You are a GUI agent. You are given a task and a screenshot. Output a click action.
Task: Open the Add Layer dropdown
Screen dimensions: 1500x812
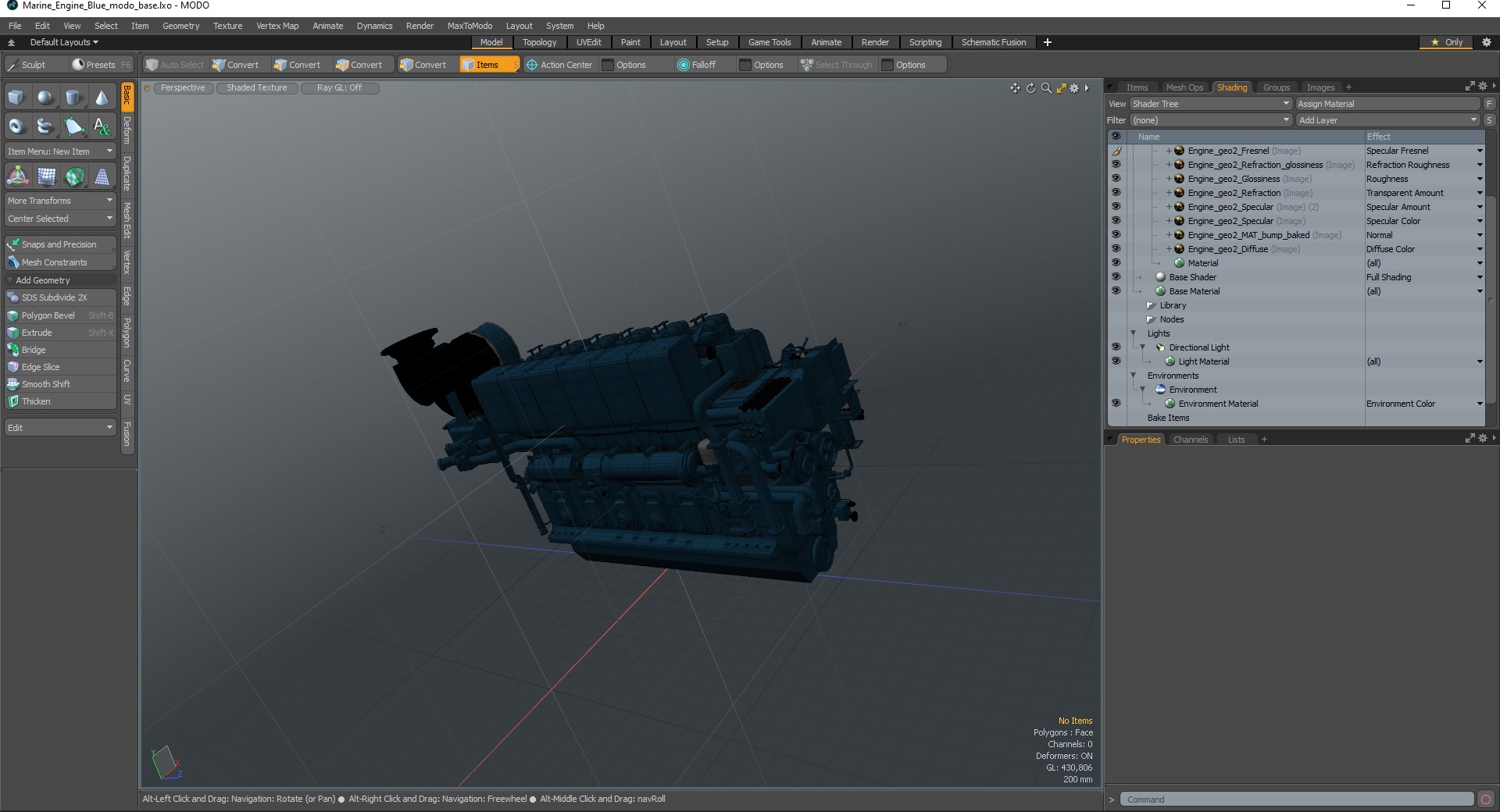[1387, 120]
